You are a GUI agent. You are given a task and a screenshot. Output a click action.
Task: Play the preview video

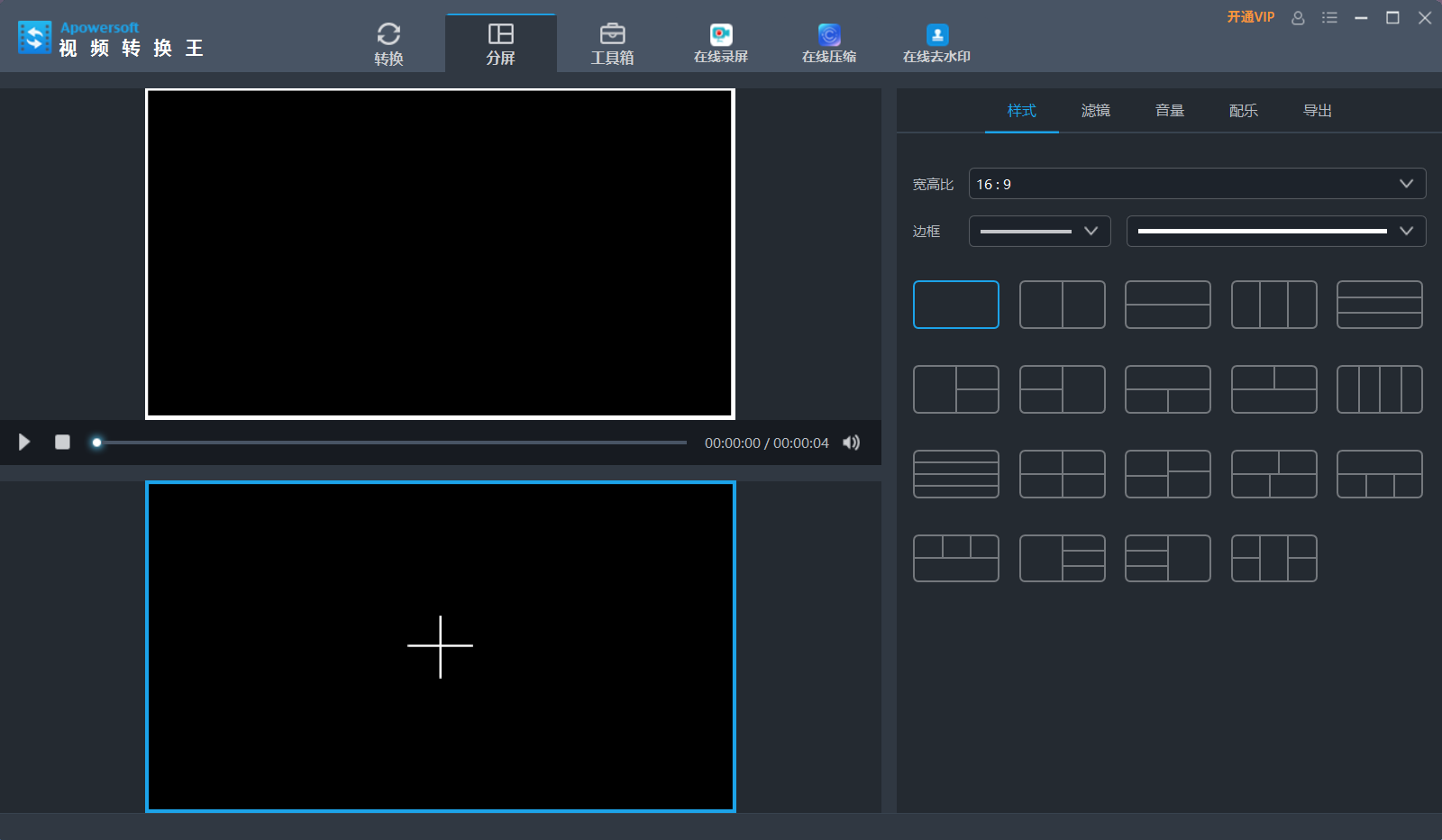tap(24, 443)
